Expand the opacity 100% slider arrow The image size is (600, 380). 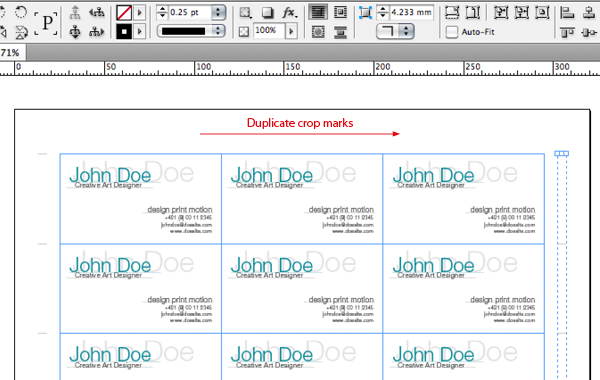pyautogui.click(x=291, y=31)
